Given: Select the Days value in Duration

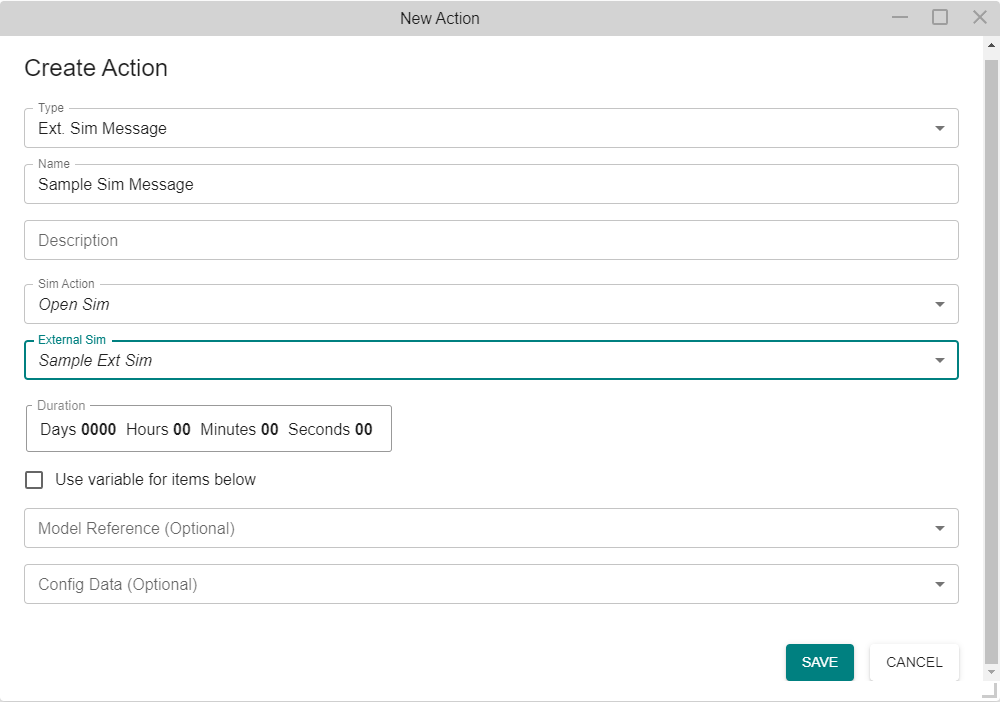Looking at the screenshot, I should [x=98, y=430].
